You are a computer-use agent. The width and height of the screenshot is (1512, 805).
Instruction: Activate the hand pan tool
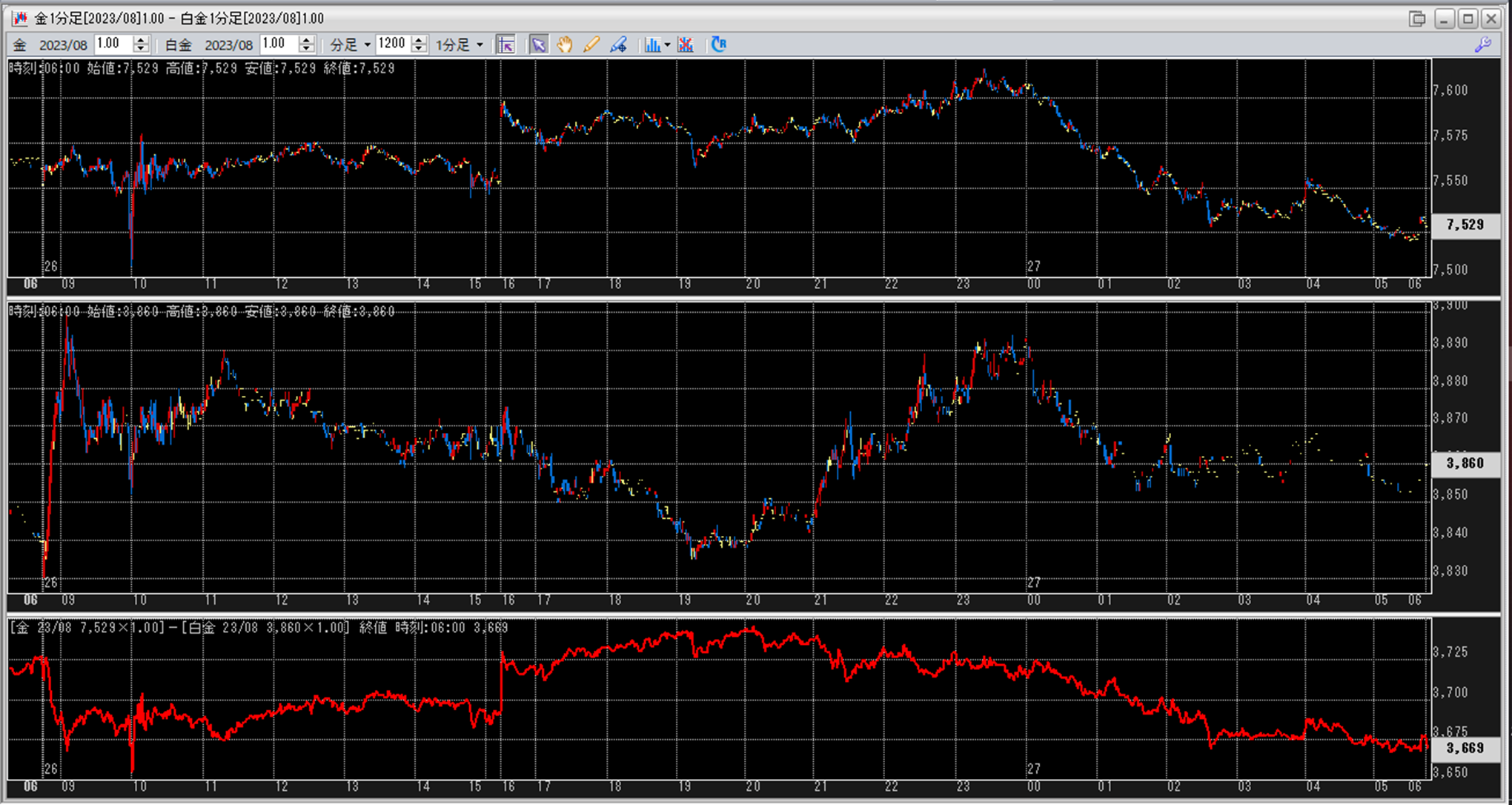point(565,44)
